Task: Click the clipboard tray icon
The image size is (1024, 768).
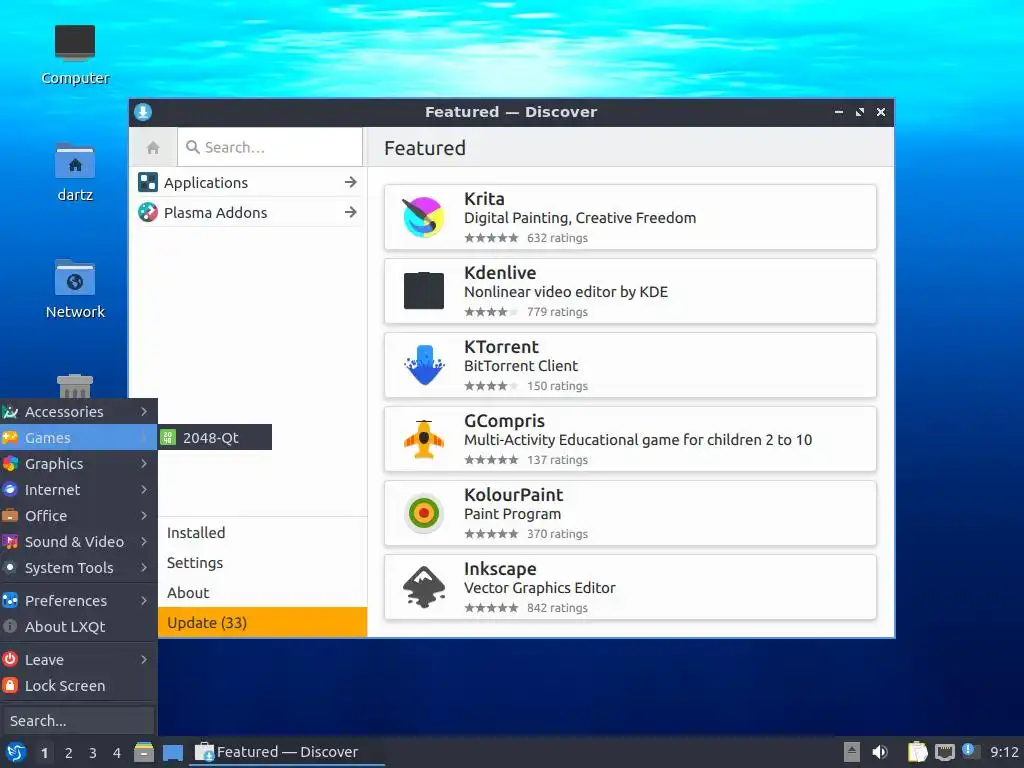Action: click(918, 752)
